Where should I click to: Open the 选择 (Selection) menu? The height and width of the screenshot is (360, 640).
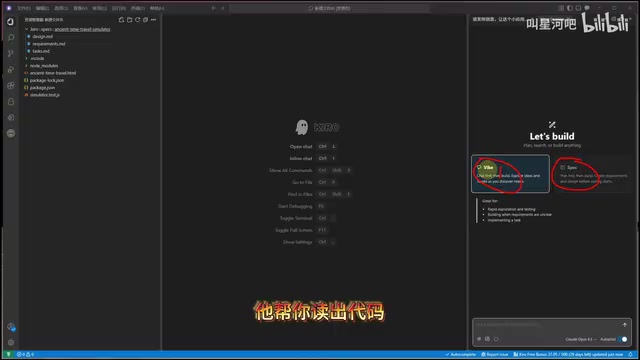tap(61, 8)
